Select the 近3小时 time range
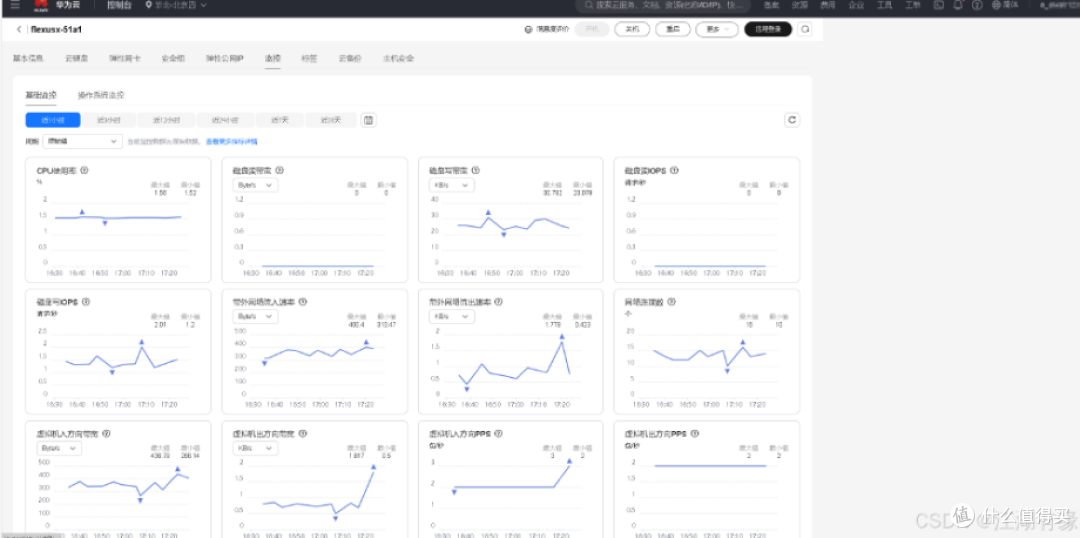The width and height of the screenshot is (1080, 538). (x=109, y=120)
